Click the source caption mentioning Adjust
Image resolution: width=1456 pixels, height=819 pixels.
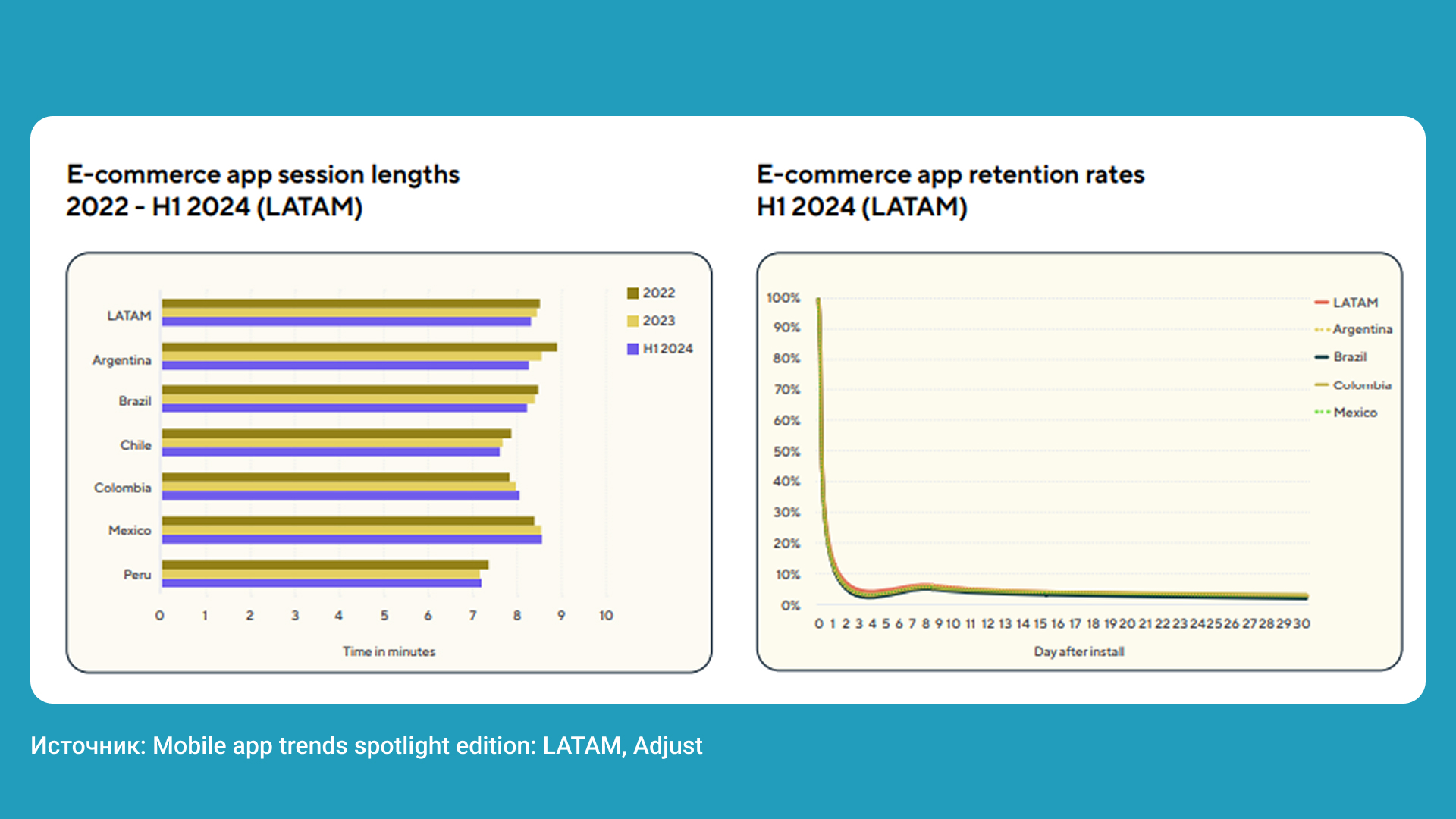[366, 746]
